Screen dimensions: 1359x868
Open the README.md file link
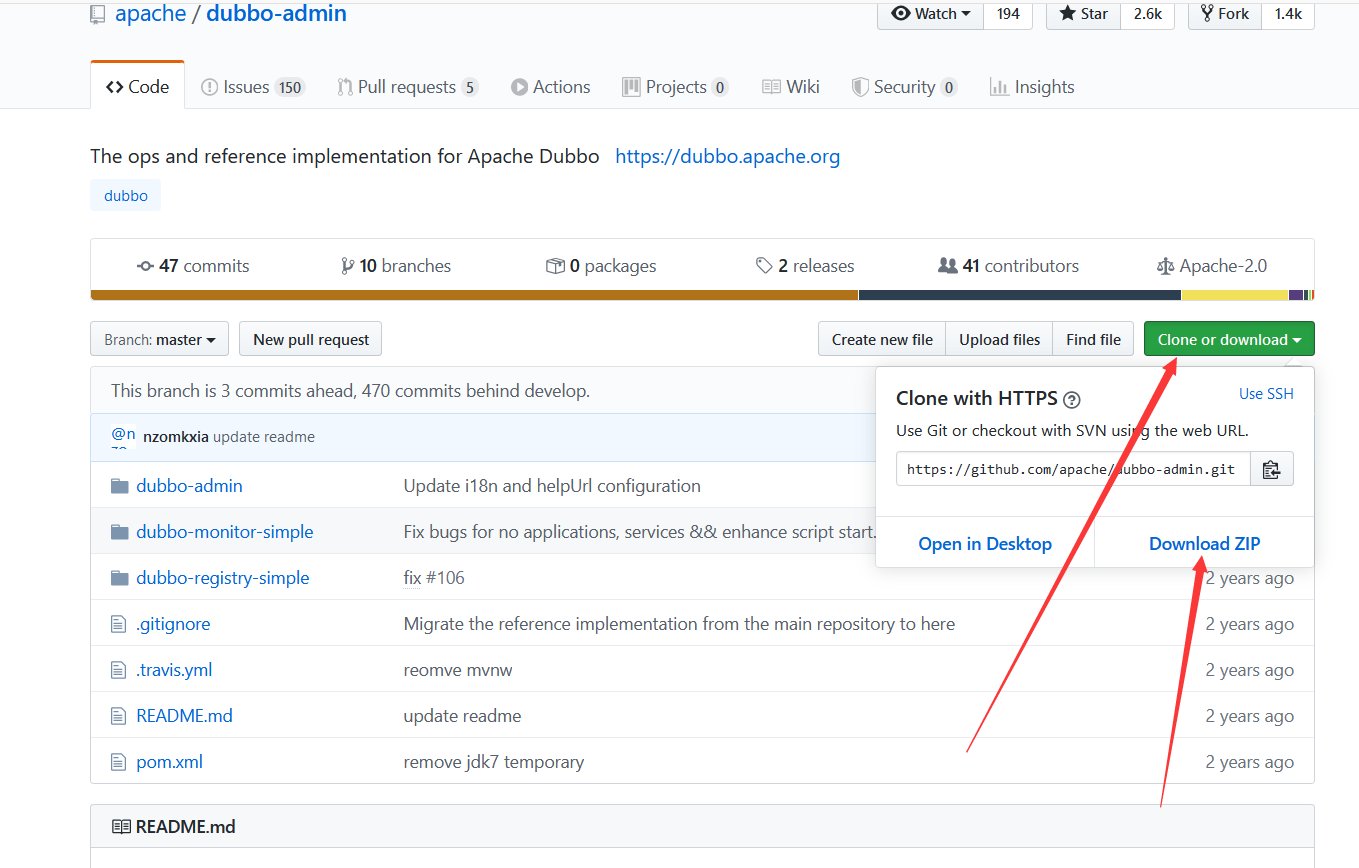pyautogui.click(x=184, y=716)
